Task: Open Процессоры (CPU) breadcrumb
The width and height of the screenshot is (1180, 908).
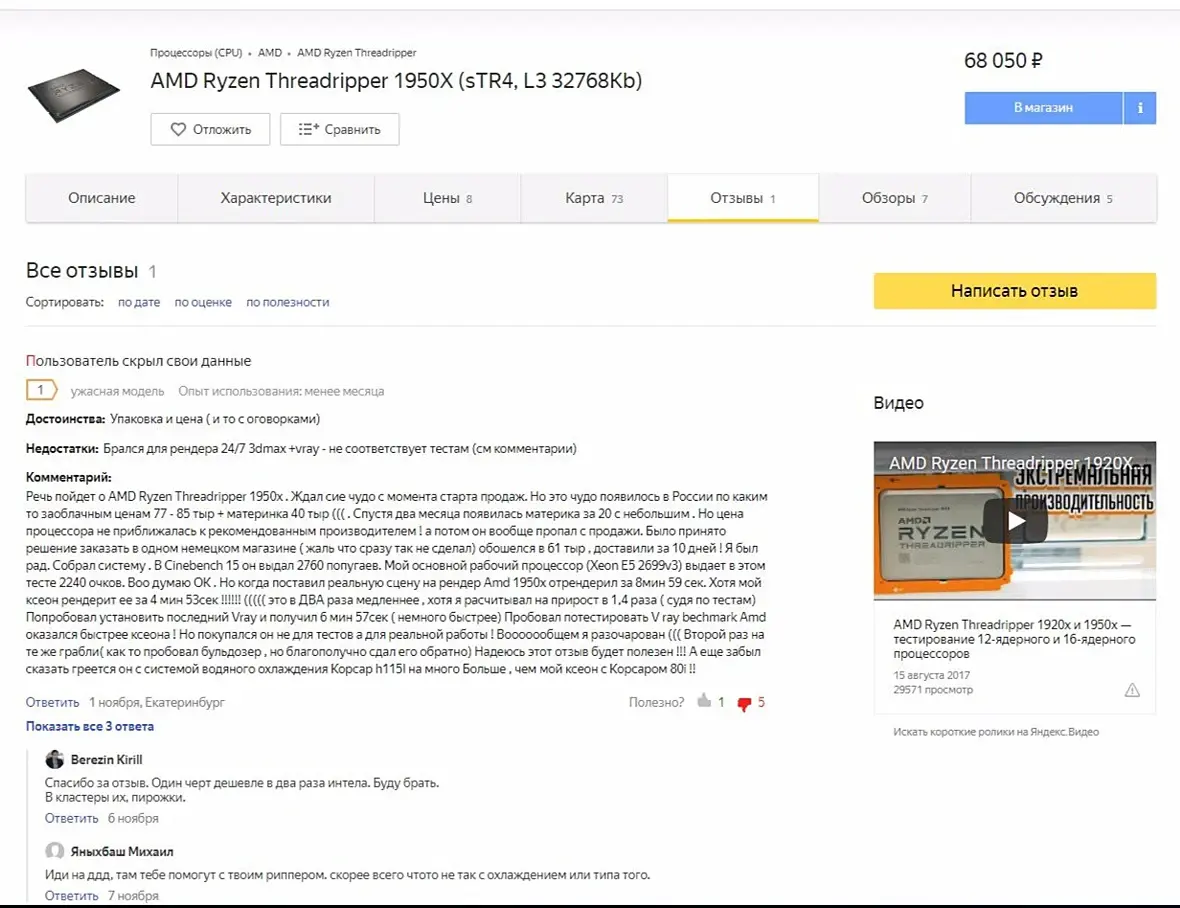Action: click(x=196, y=53)
